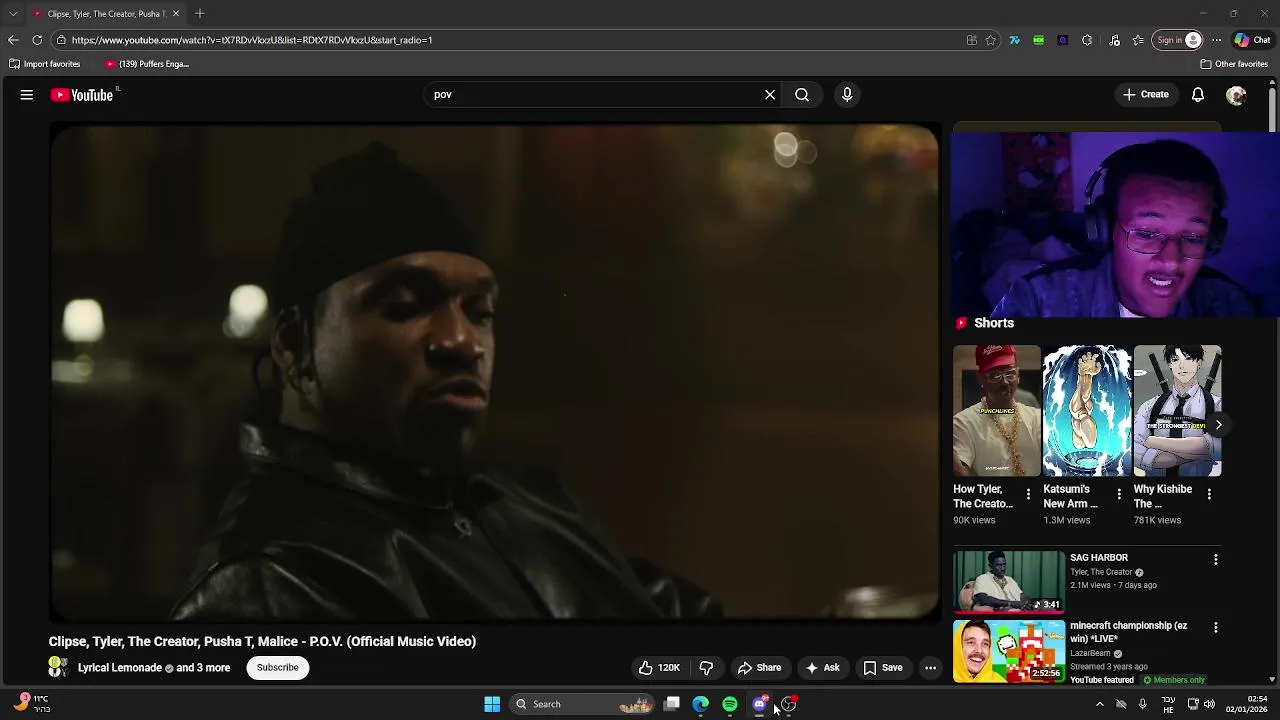Open options for Why Kishibe short
This screenshot has height=720, width=1280.
pos(1209,494)
